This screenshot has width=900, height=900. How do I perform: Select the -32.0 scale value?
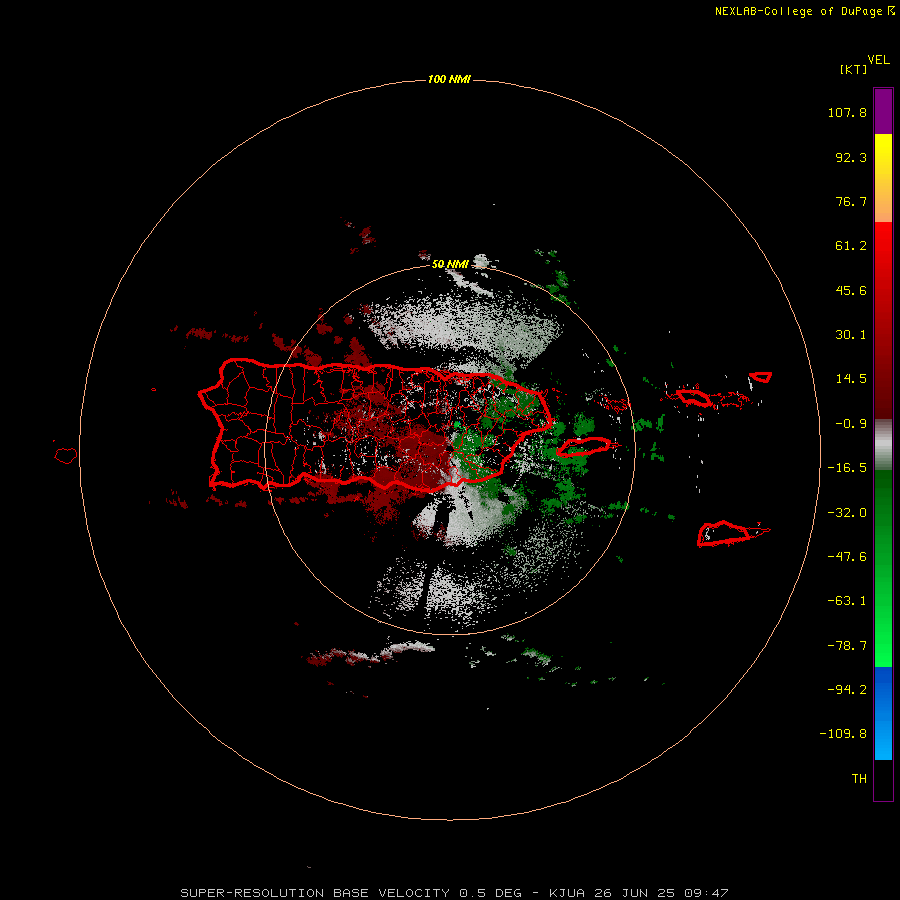(847, 513)
